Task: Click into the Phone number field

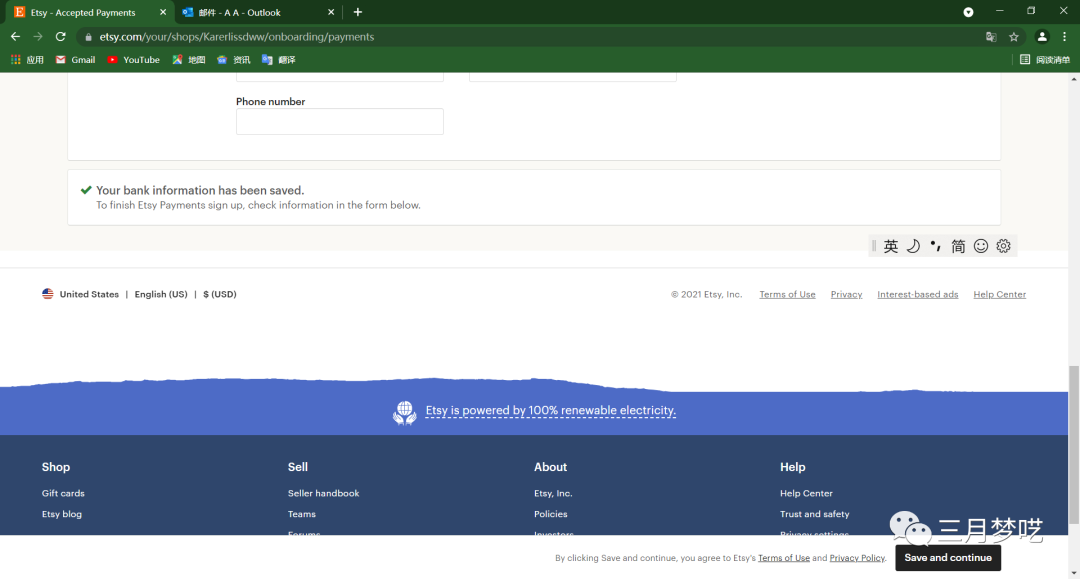Action: [x=339, y=122]
